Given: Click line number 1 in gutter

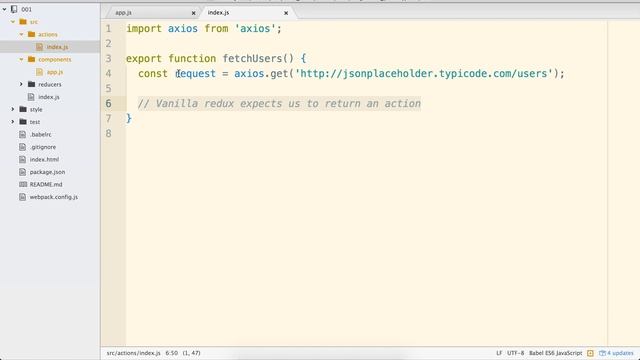Looking at the screenshot, I should coord(108,29).
